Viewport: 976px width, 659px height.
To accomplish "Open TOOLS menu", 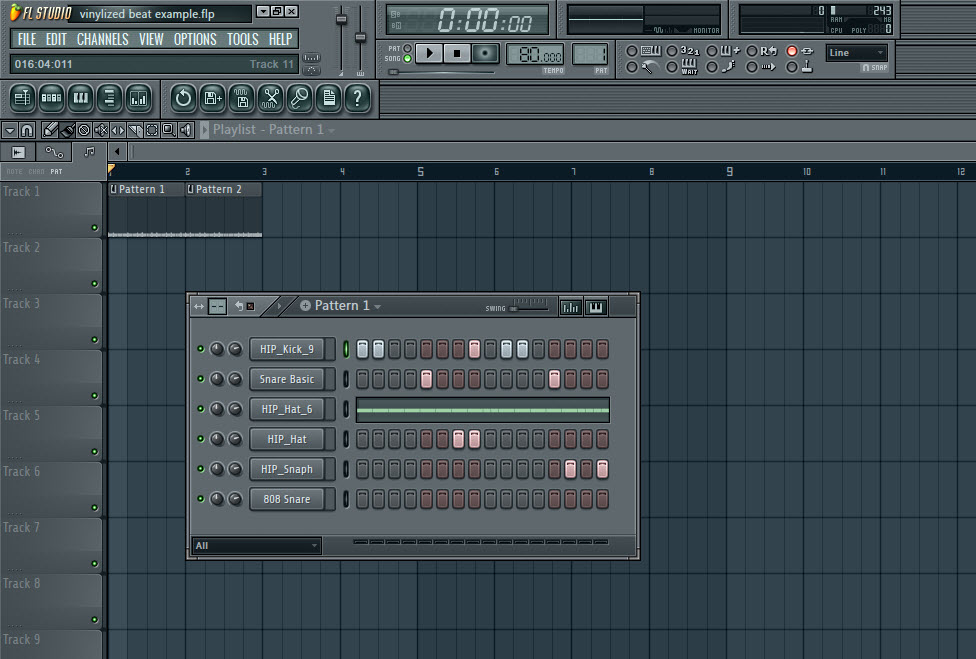I will coord(243,39).
